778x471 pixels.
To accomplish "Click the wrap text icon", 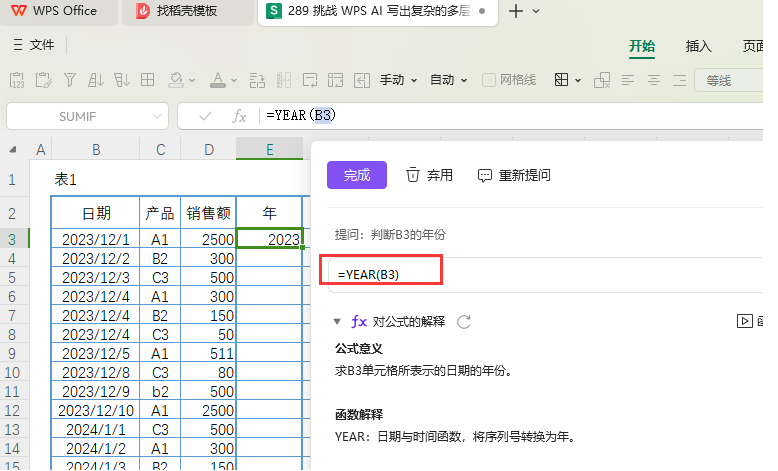I will 310,80.
